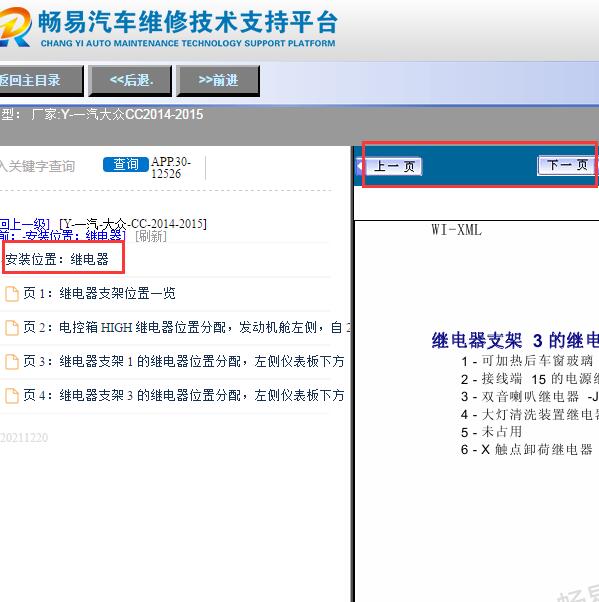Select 页 3：继电器支架 1 的继电器位置分配 entry
Viewport: 599px width, 602px height.
(184, 361)
